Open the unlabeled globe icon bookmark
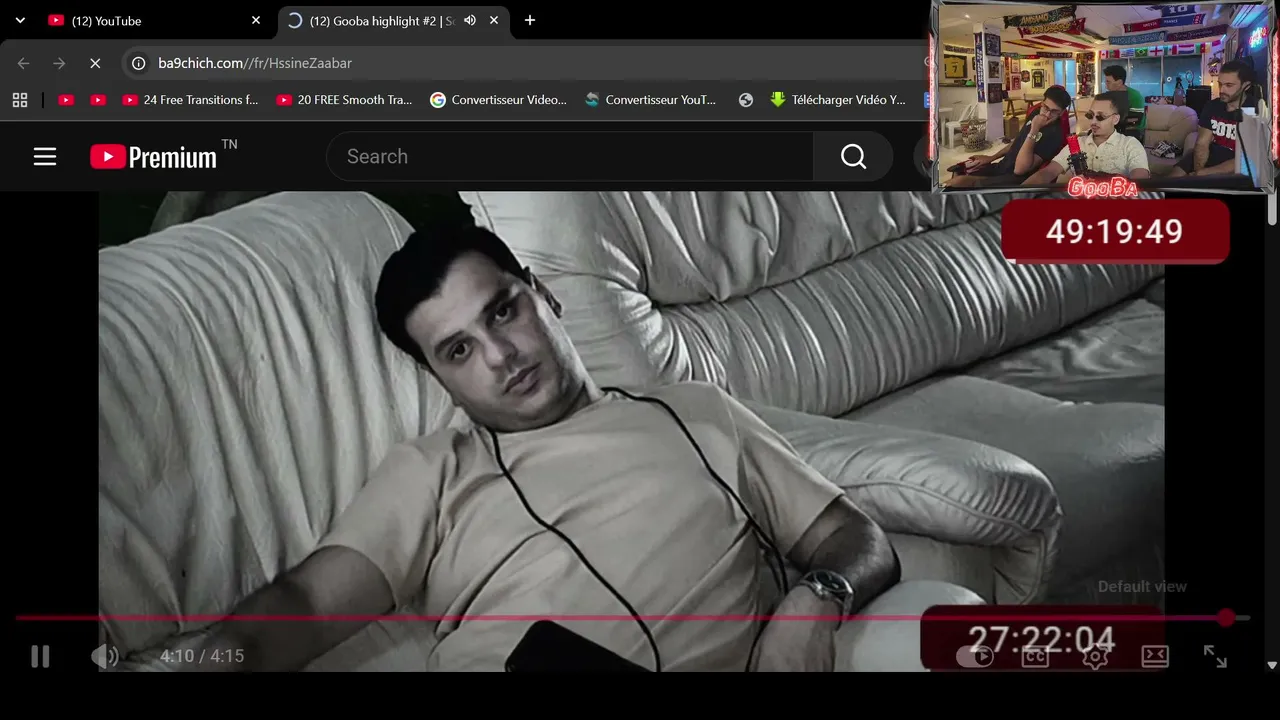 pyautogui.click(x=745, y=100)
